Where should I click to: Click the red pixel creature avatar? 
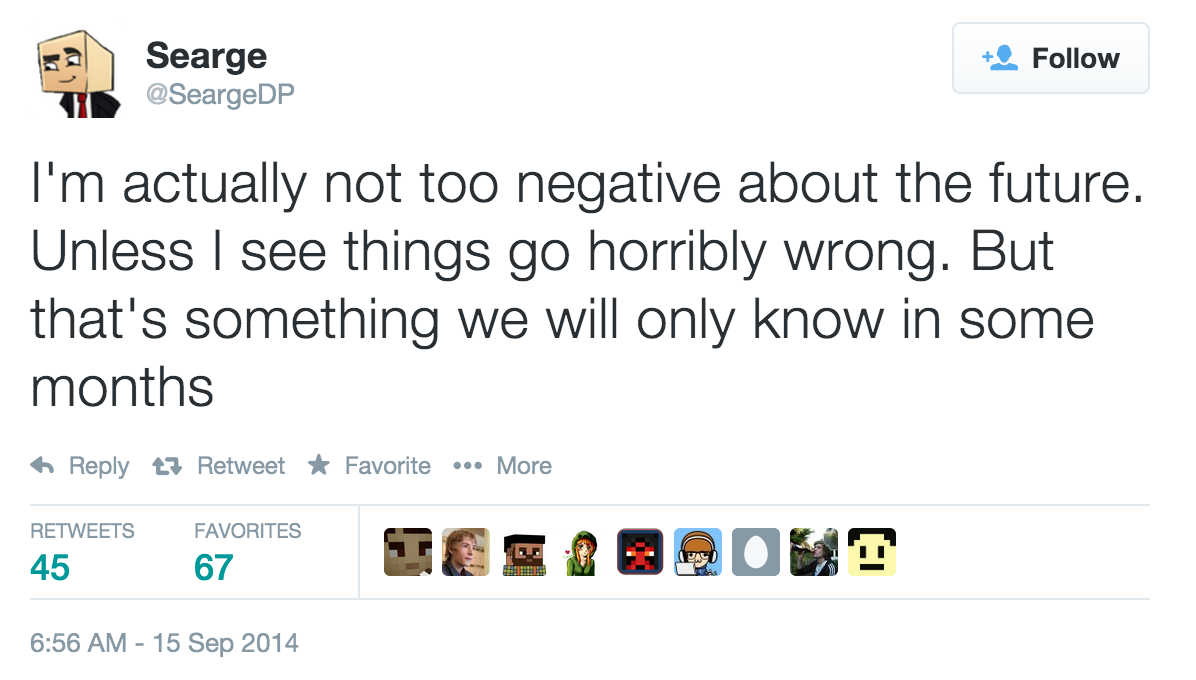640,552
